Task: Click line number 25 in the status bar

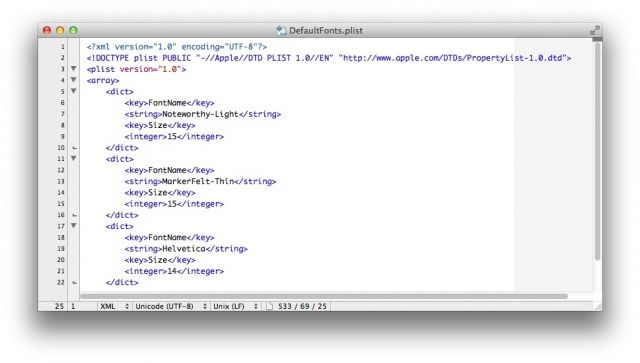Action: (x=60, y=306)
